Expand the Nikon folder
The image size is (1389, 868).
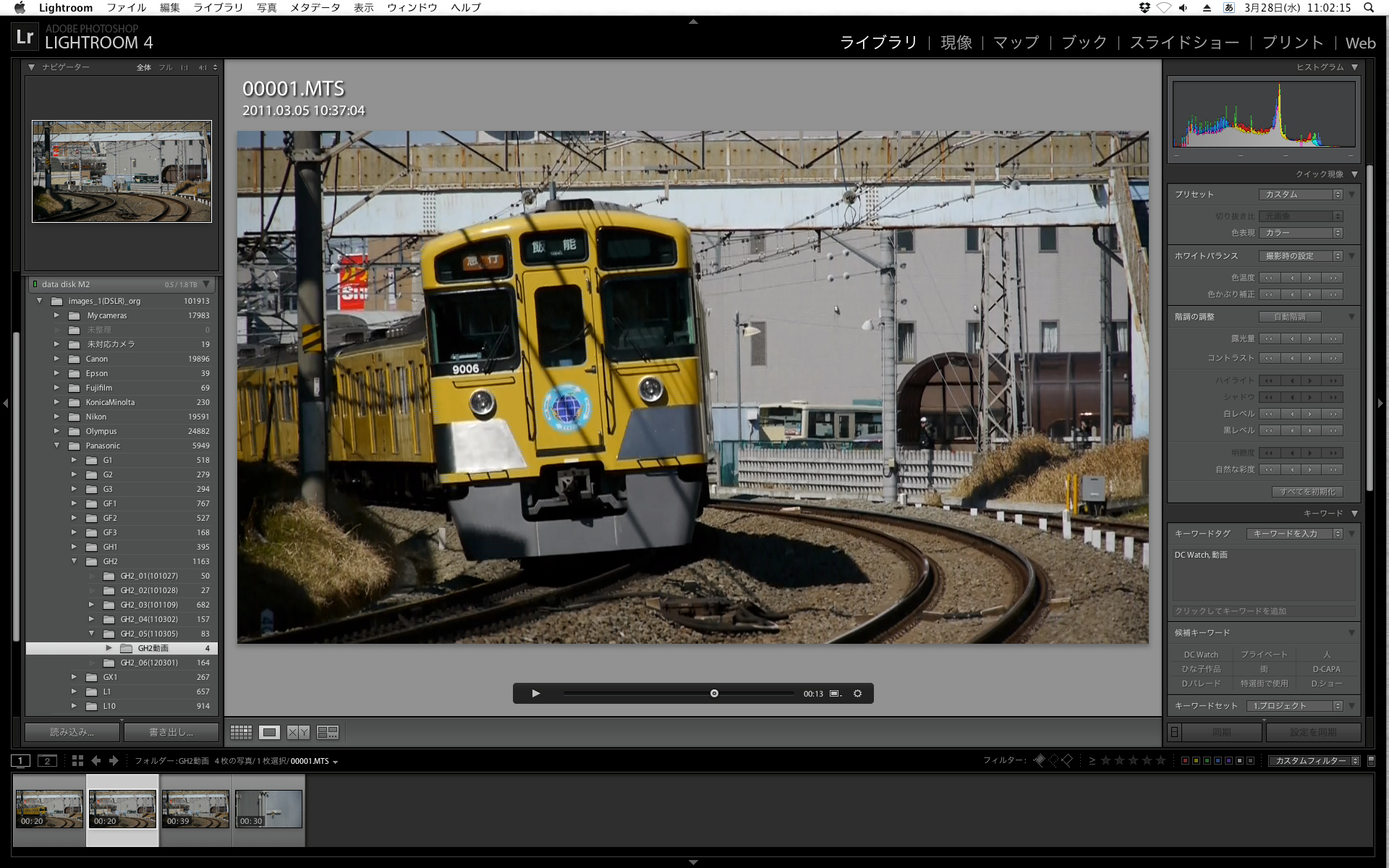click(56, 417)
